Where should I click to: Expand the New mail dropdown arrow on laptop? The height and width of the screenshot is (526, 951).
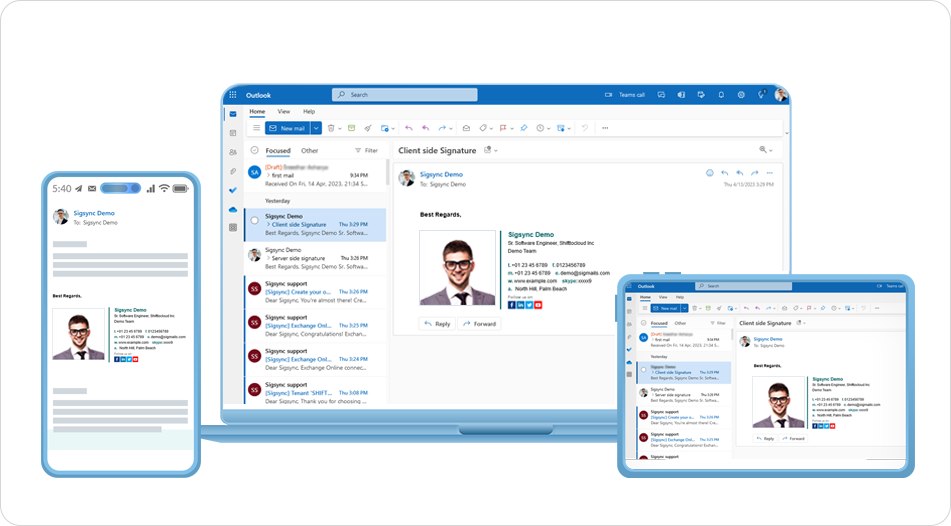pyautogui.click(x=316, y=128)
